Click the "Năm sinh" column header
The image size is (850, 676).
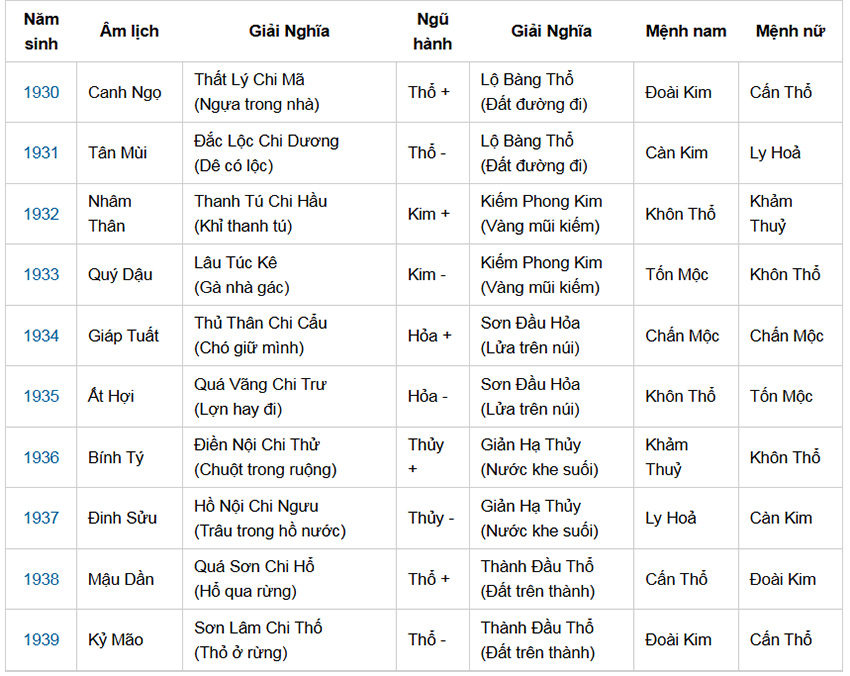[x=41, y=31]
